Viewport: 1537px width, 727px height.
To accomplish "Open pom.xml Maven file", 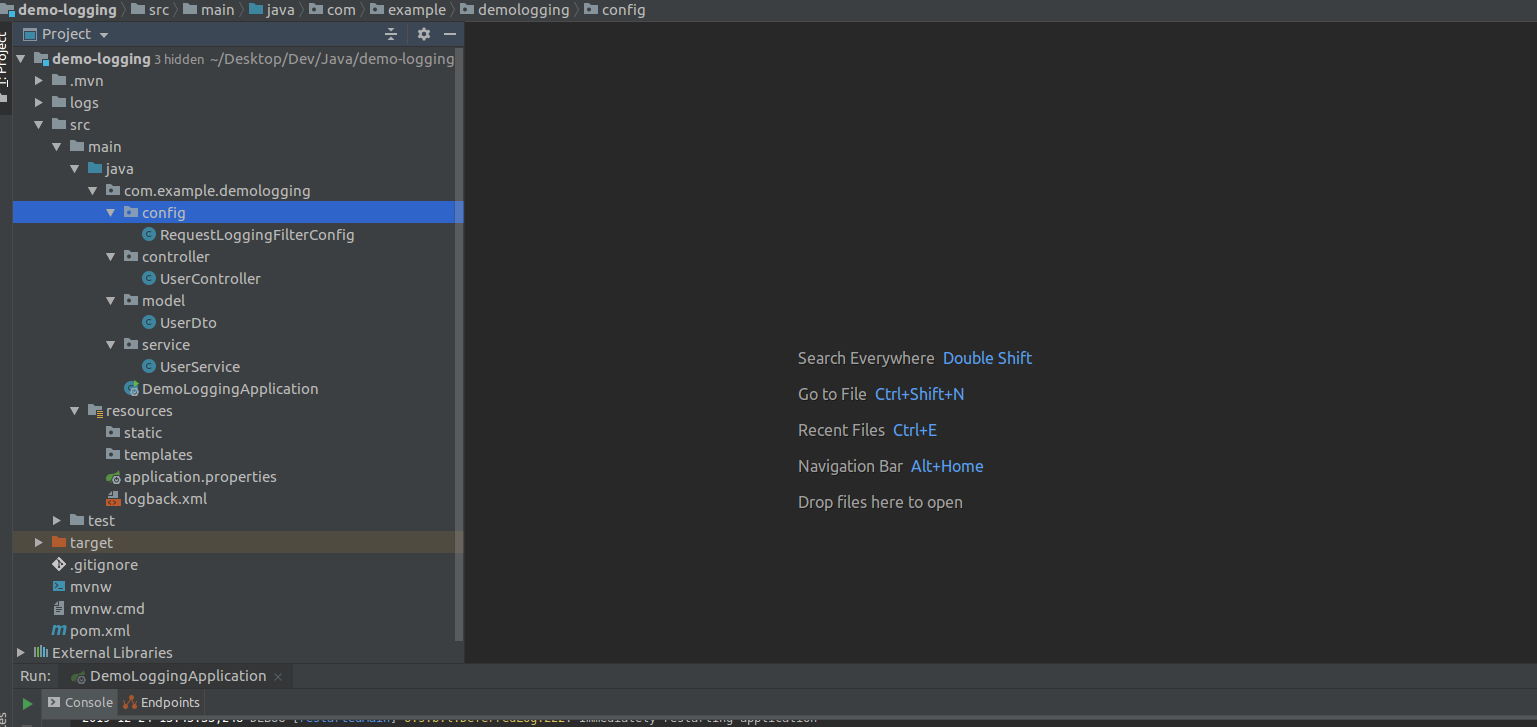I will 99,631.
